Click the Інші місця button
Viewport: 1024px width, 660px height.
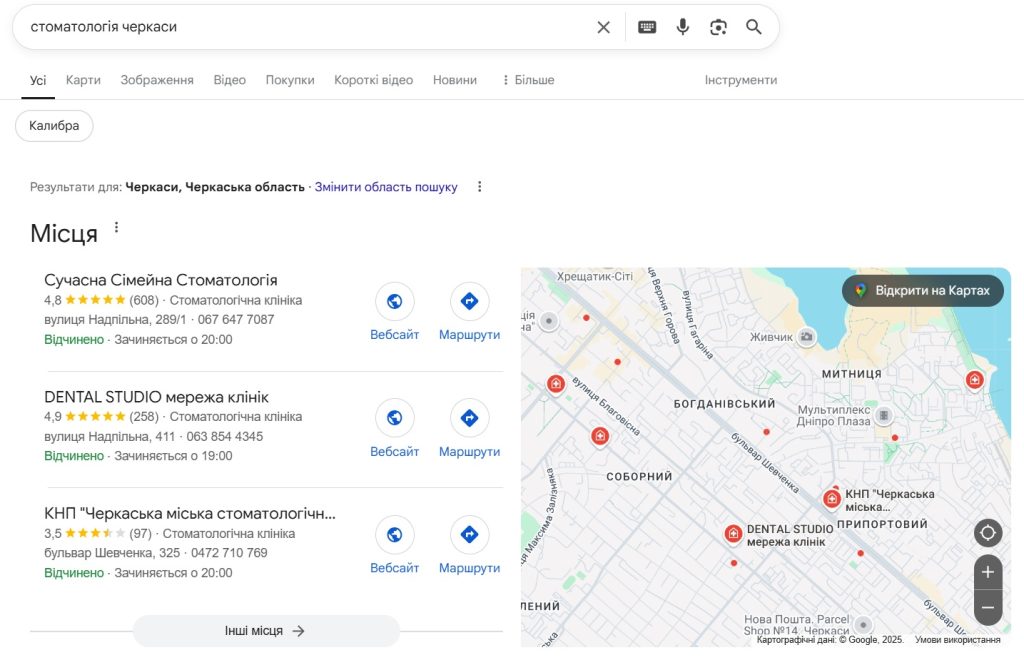[266, 631]
